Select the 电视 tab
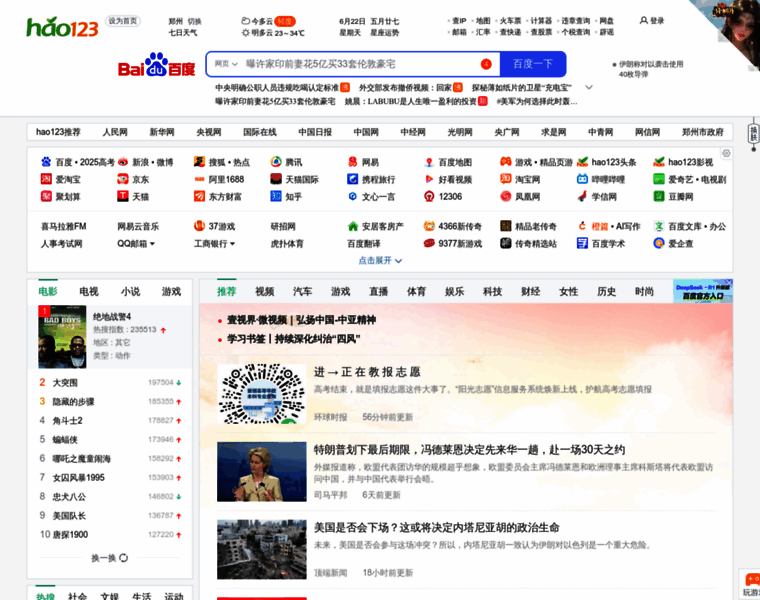Image resolution: width=760 pixels, height=600 pixels. point(89,291)
